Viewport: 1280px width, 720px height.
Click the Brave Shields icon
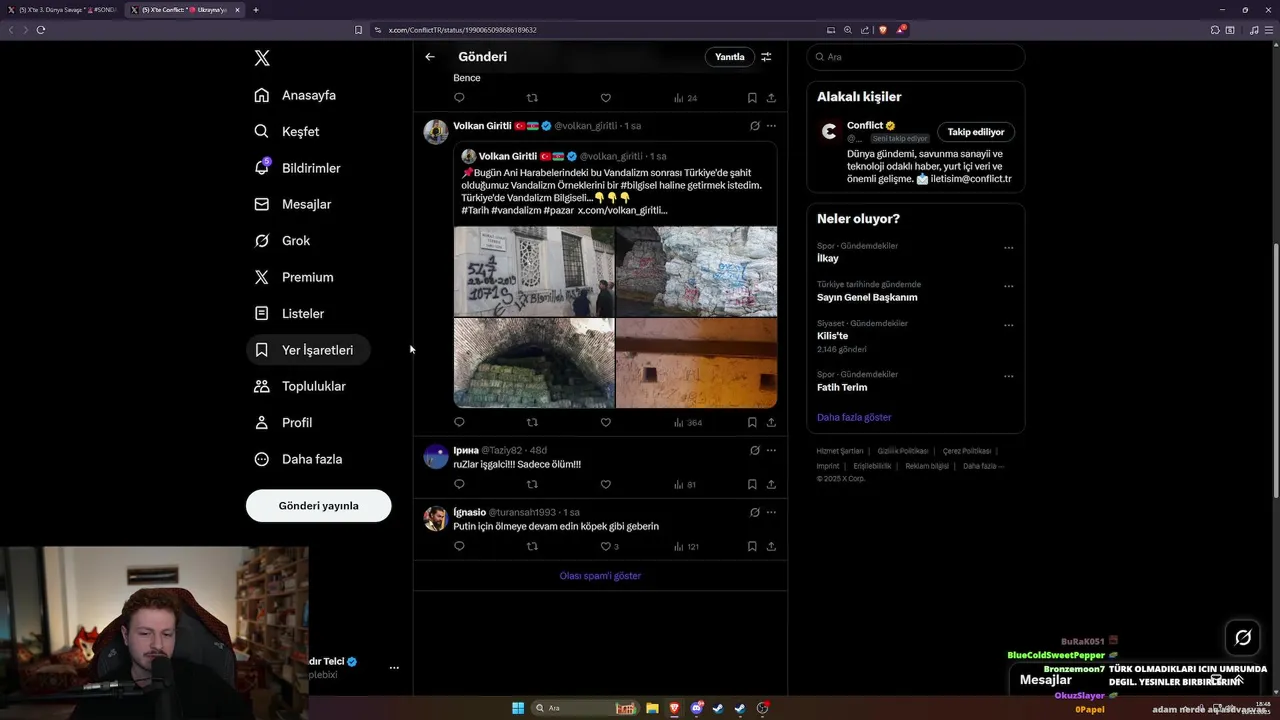[883, 30]
